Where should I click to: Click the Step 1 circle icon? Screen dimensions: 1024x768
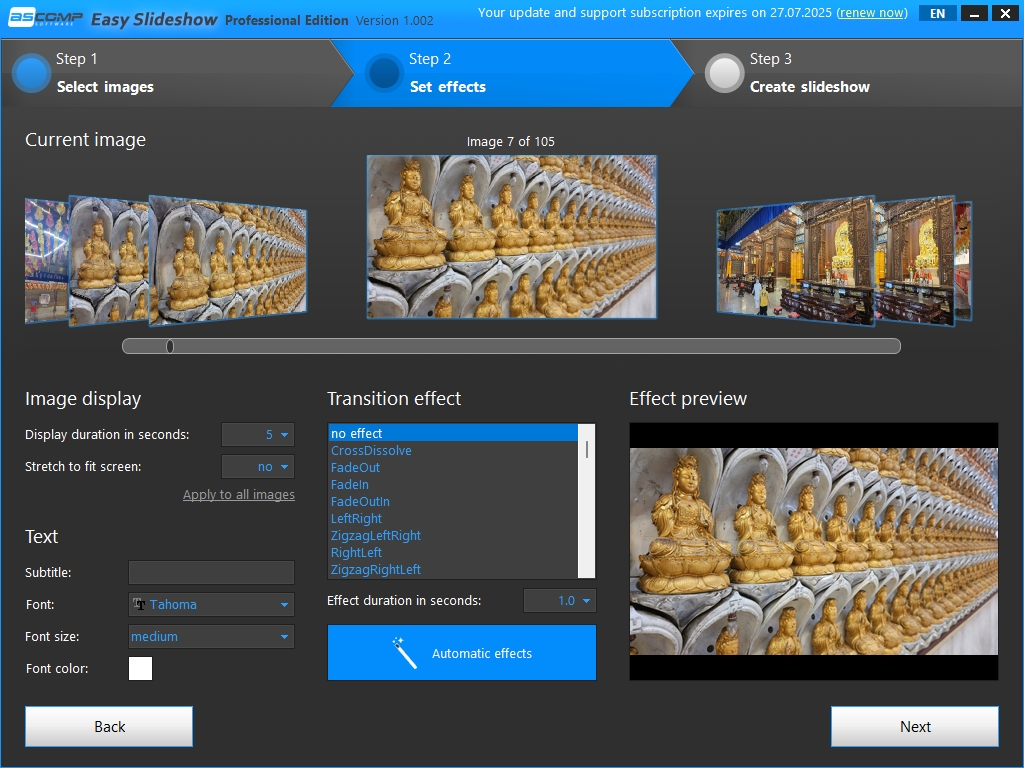tap(31, 73)
